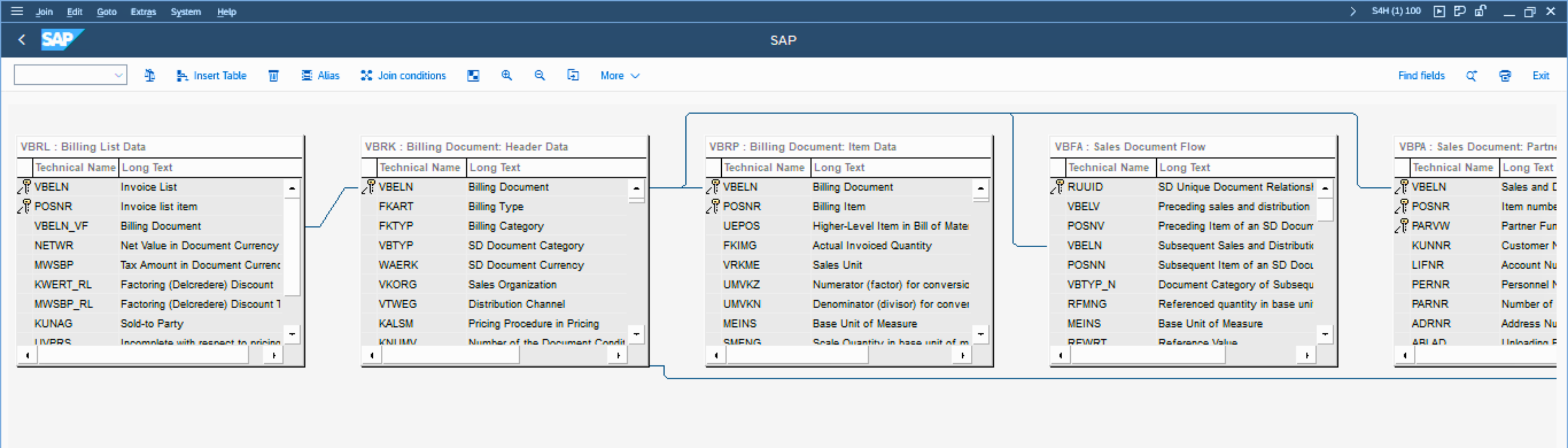
Task: Expand the More toolbar menu
Action: point(620,75)
